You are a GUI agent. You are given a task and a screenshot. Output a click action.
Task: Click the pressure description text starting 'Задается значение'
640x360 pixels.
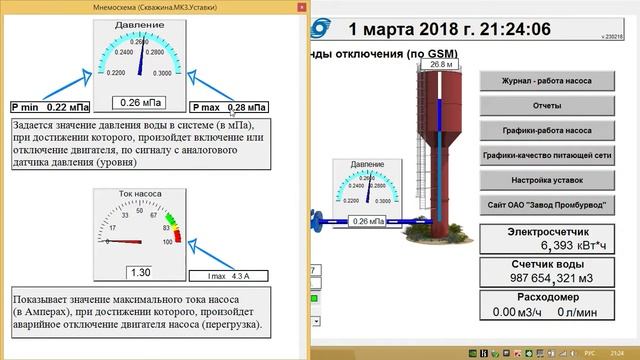(x=141, y=144)
